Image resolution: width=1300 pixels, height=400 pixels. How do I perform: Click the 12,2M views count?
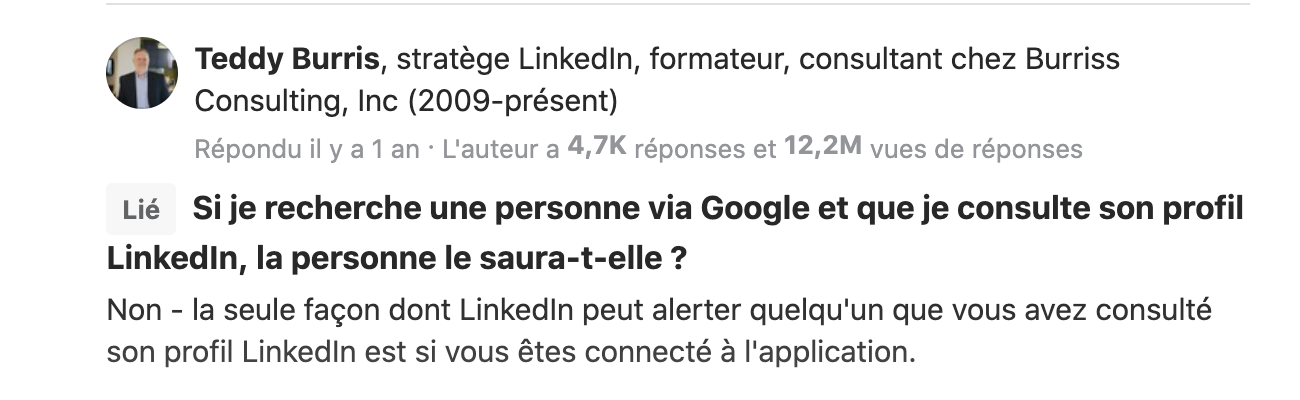tap(823, 148)
